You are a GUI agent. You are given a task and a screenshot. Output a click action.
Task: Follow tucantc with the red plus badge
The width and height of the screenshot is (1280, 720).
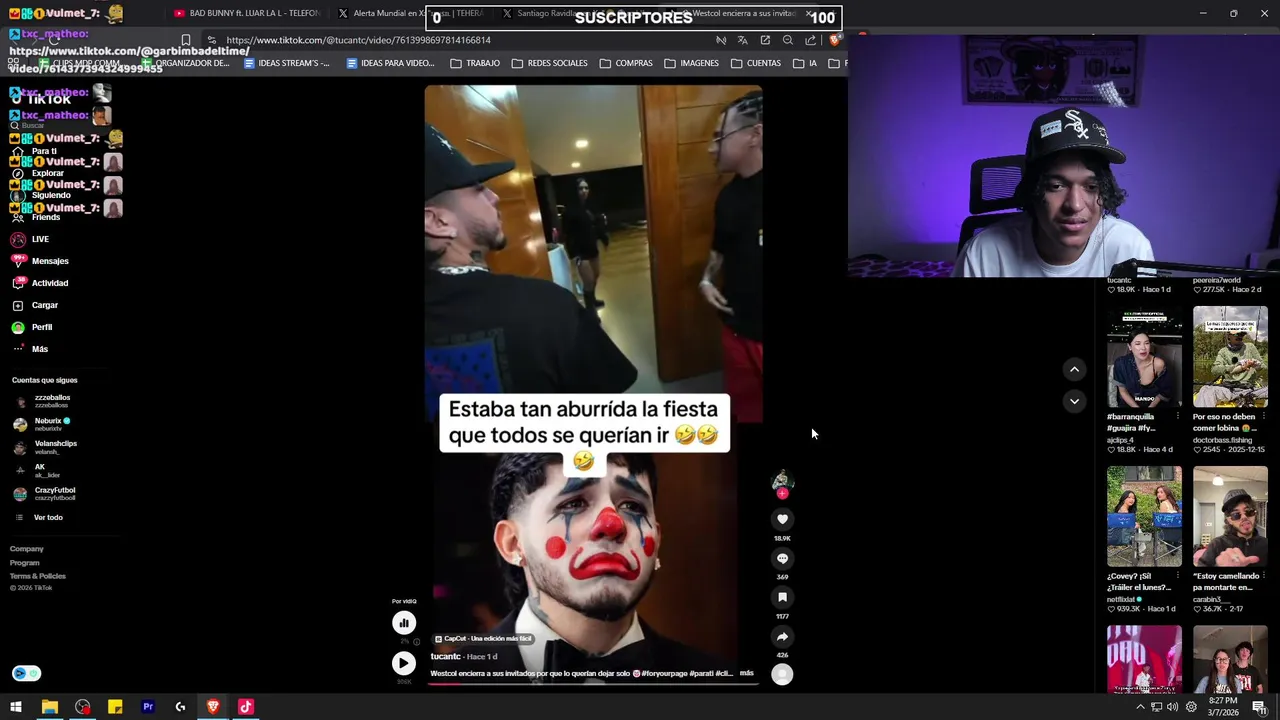[x=783, y=493]
